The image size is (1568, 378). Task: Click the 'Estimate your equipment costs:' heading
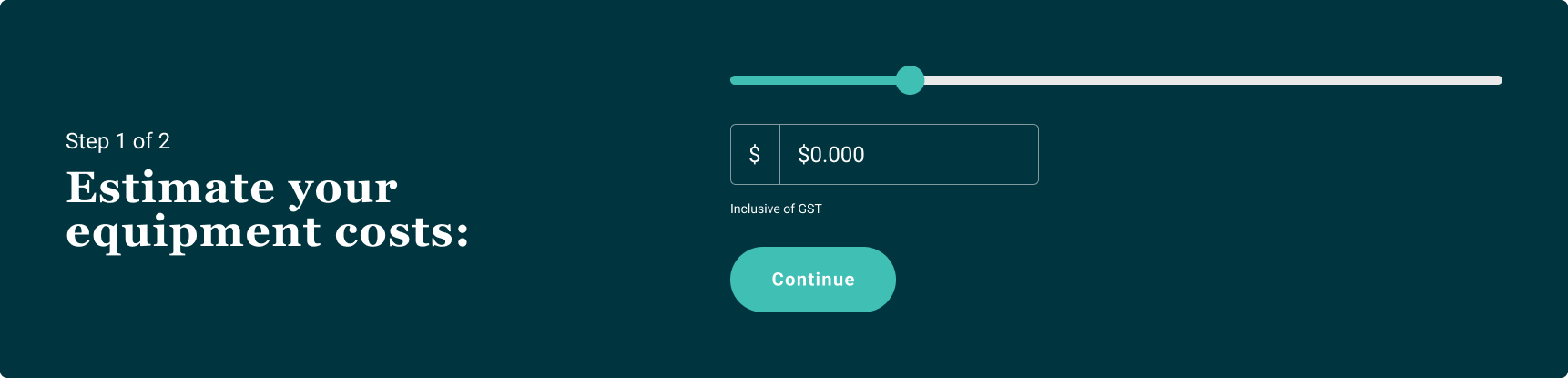pyautogui.click(x=268, y=209)
